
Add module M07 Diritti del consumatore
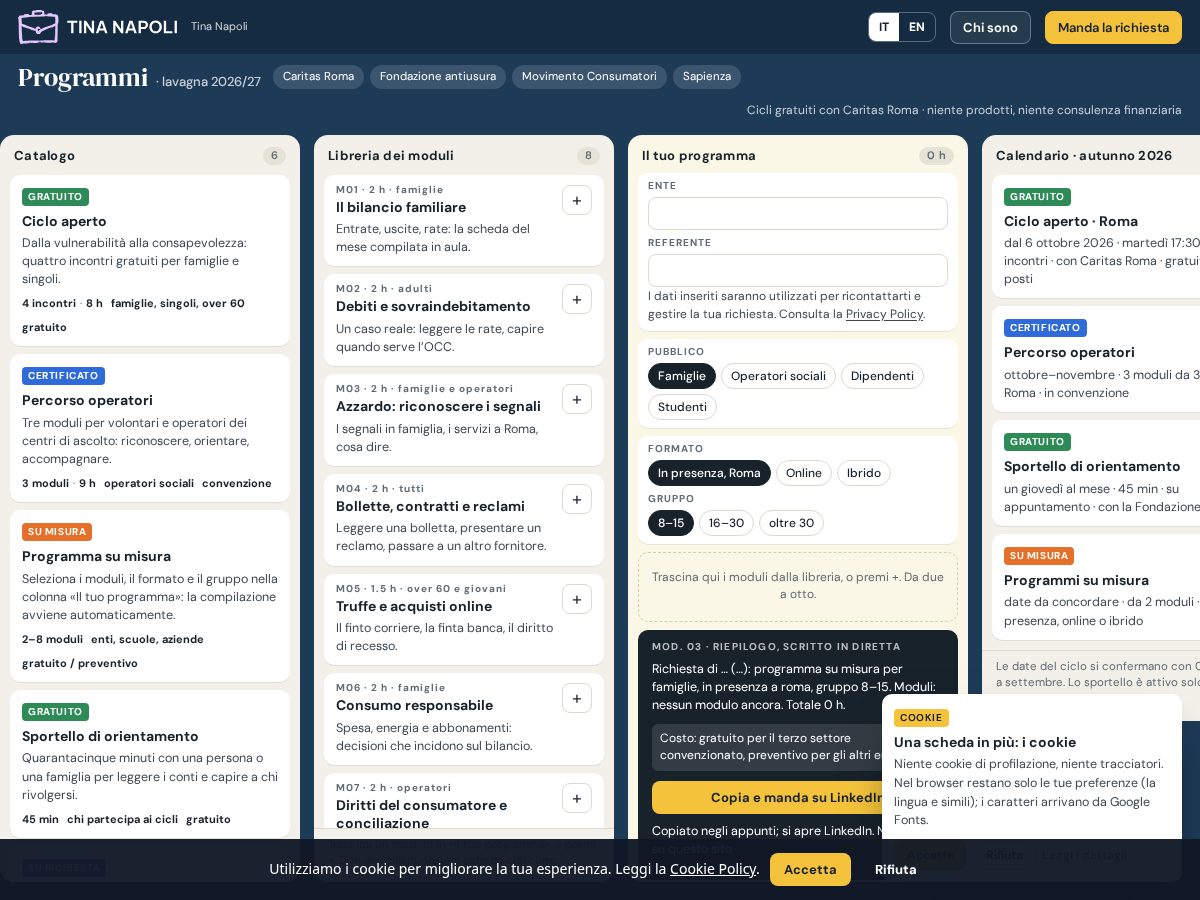coord(577,798)
